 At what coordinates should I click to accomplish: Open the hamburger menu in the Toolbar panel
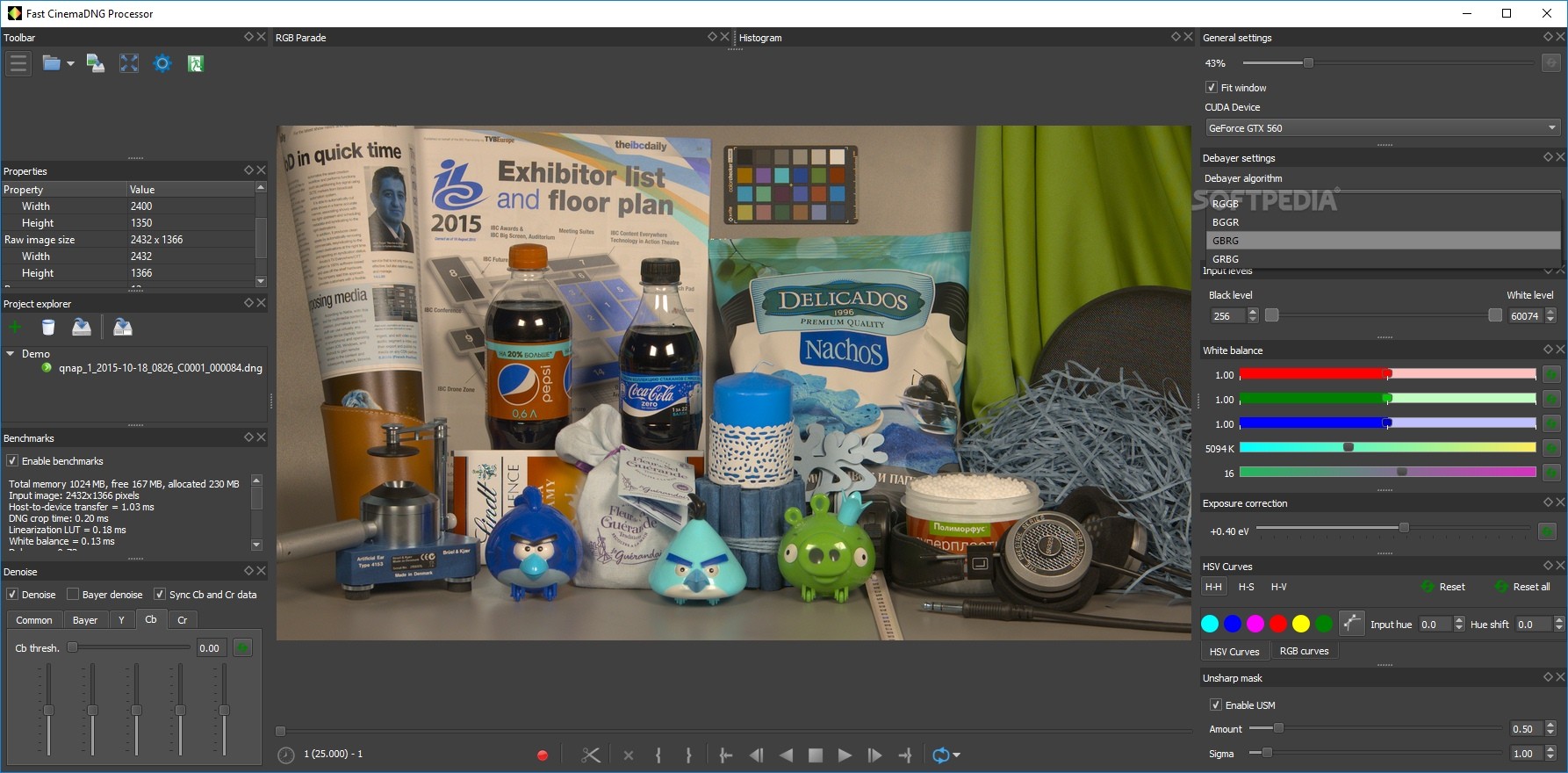[x=18, y=63]
